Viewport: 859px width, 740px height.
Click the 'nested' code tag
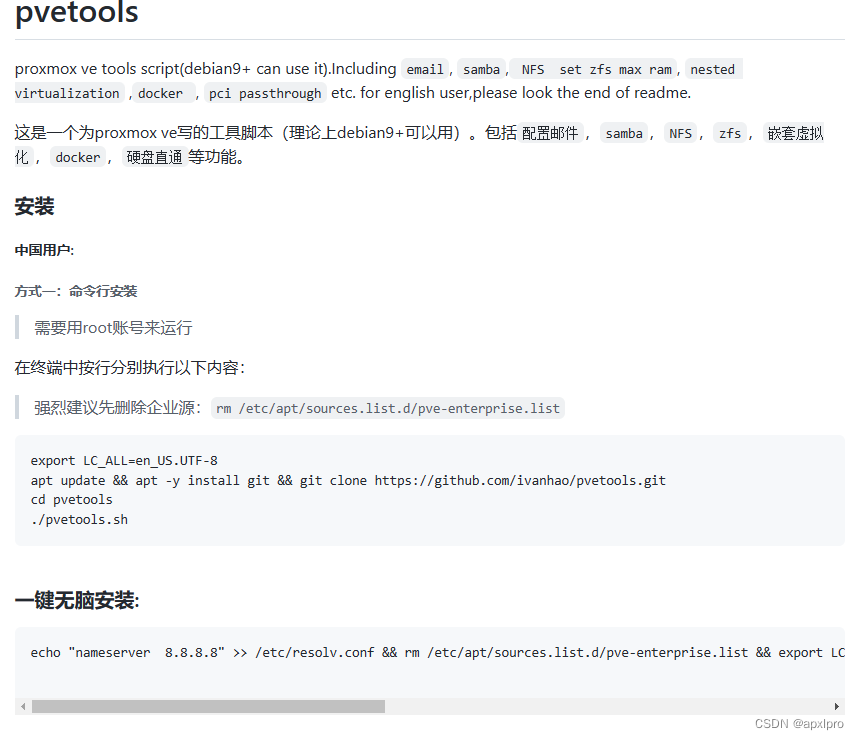click(x=713, y=70)
